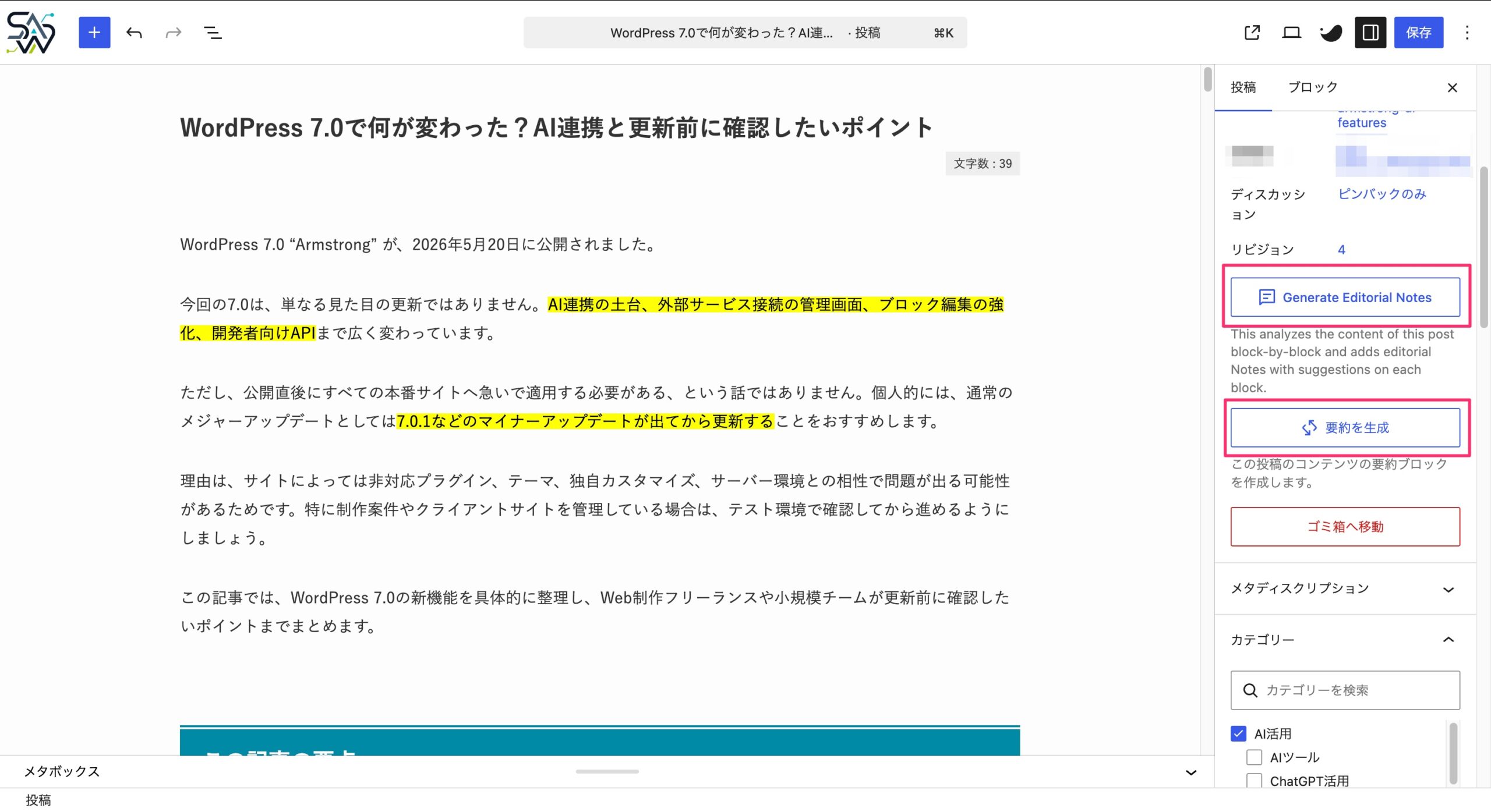The height and width of the screenshot is (812, 1491).
Task: Open the document overview list view
Action: pos(213,33)
